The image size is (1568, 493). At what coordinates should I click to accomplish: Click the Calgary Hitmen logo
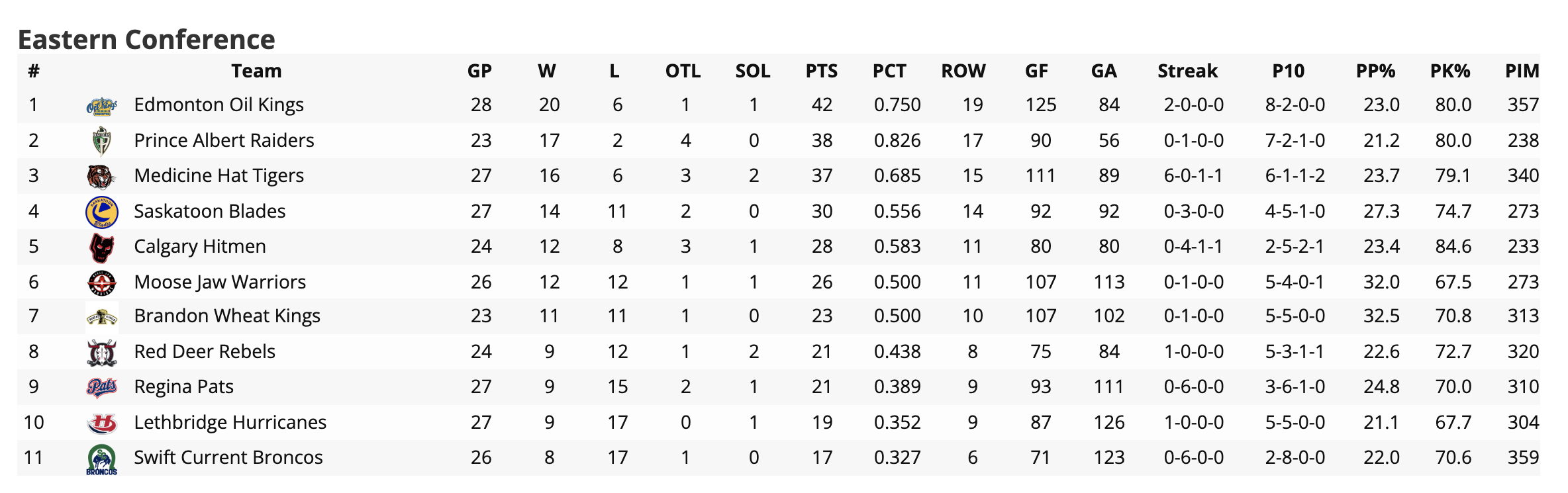[x=102, y=247]
